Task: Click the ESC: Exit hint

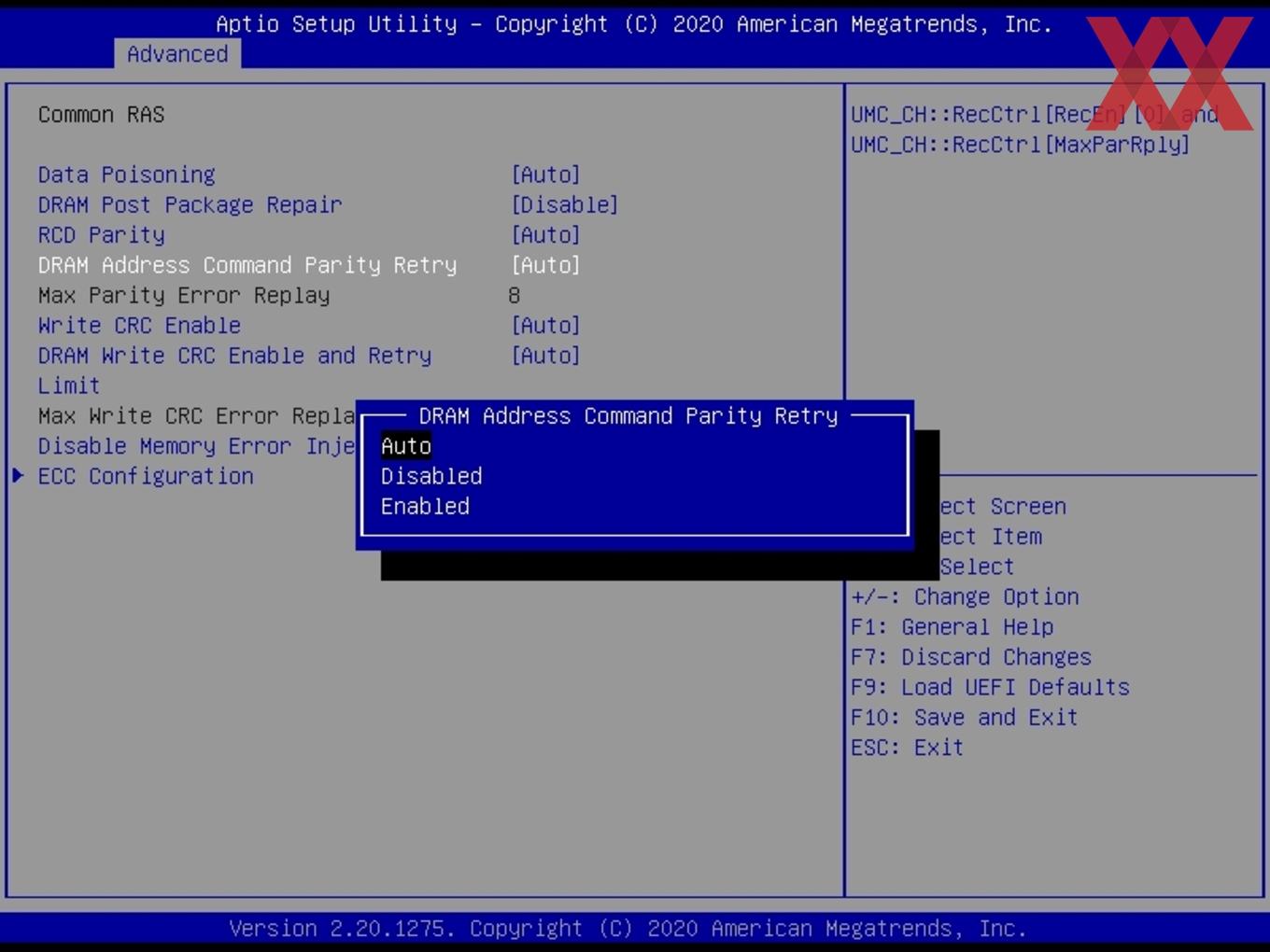Action: (907, 747)
